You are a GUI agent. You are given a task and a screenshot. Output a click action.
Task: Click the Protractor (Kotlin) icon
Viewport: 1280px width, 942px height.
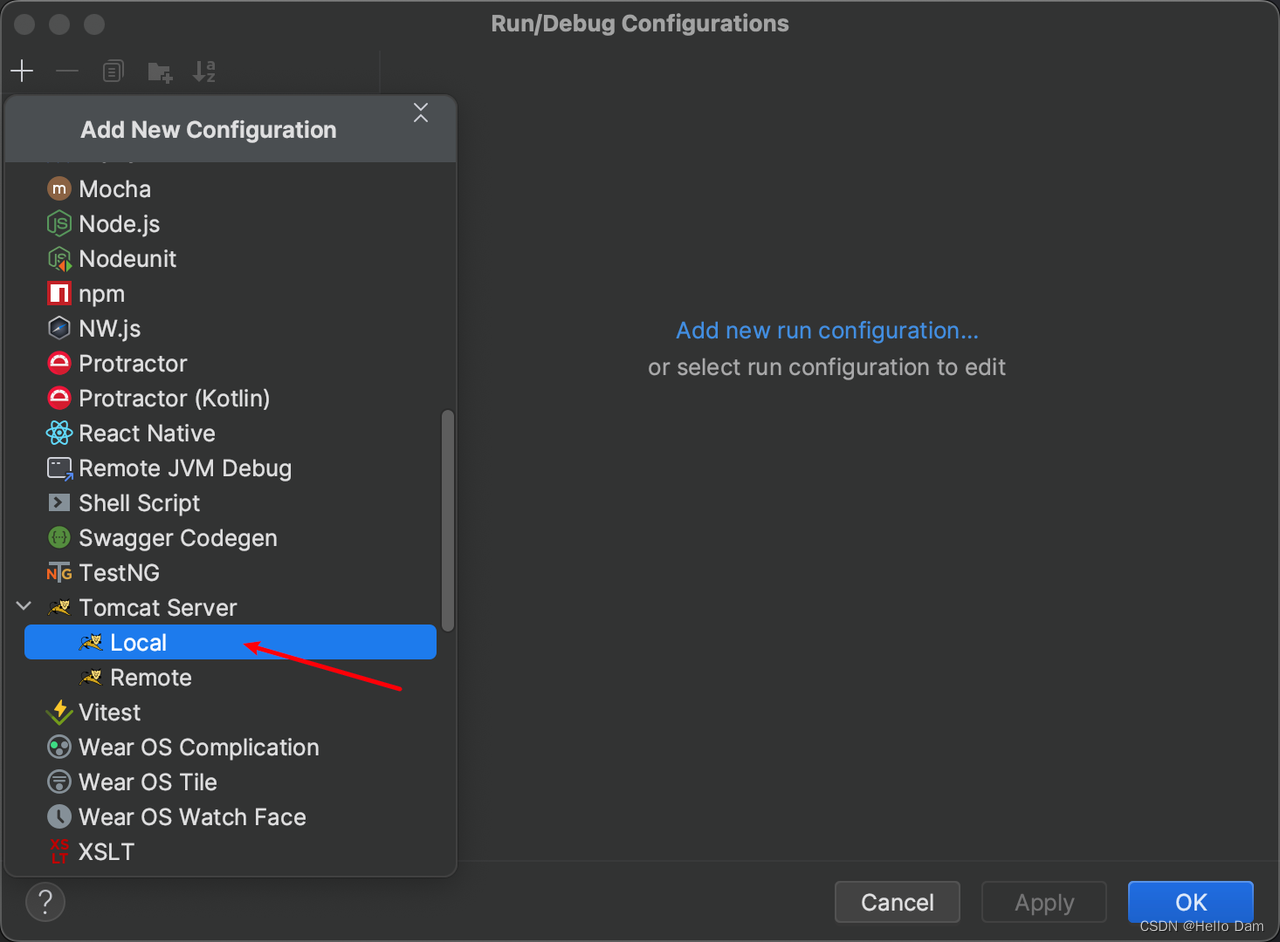(60, 398)
